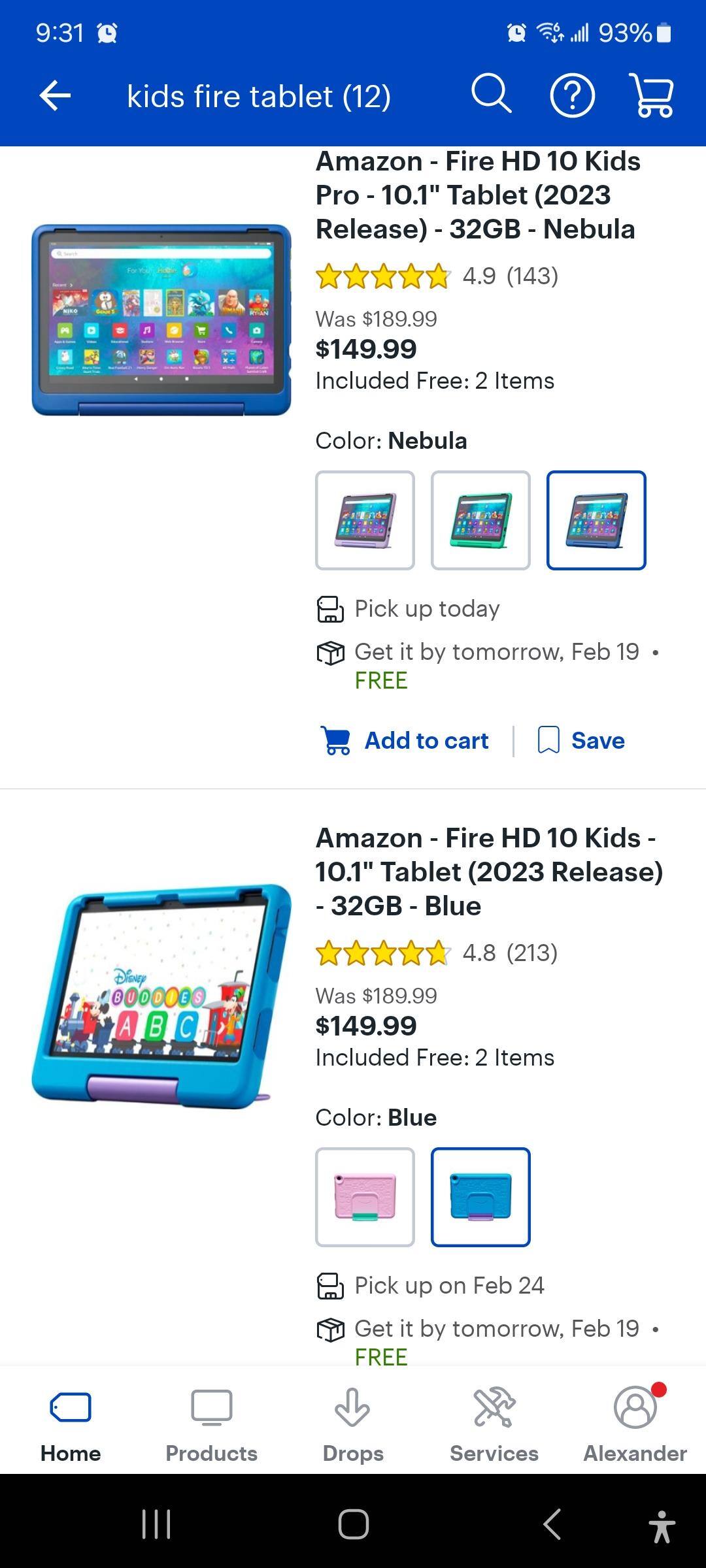
Task: Select the Nebula blue color swatch
Action: 596,520
